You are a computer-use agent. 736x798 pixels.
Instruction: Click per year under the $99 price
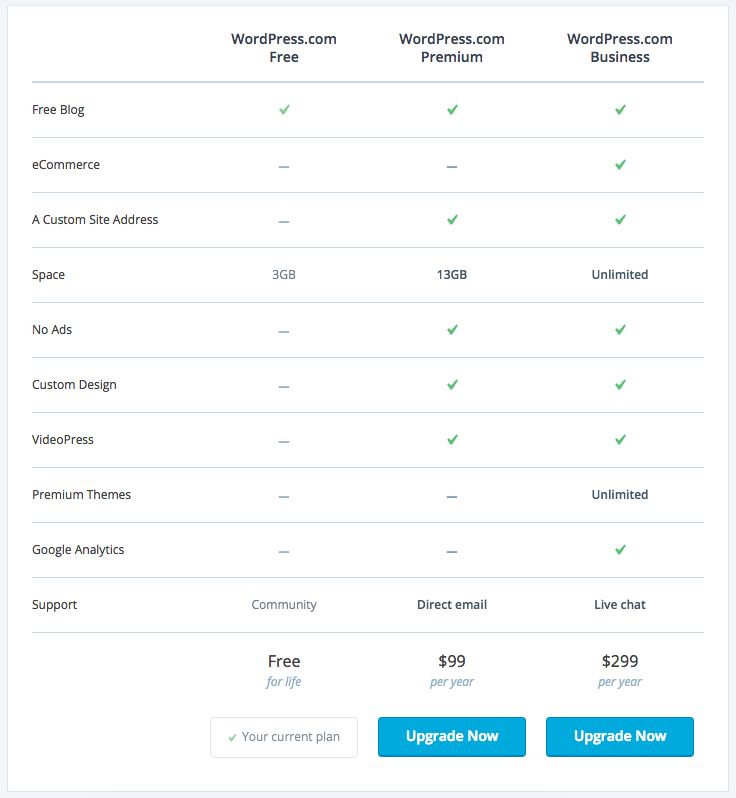[x=451, y=682]
